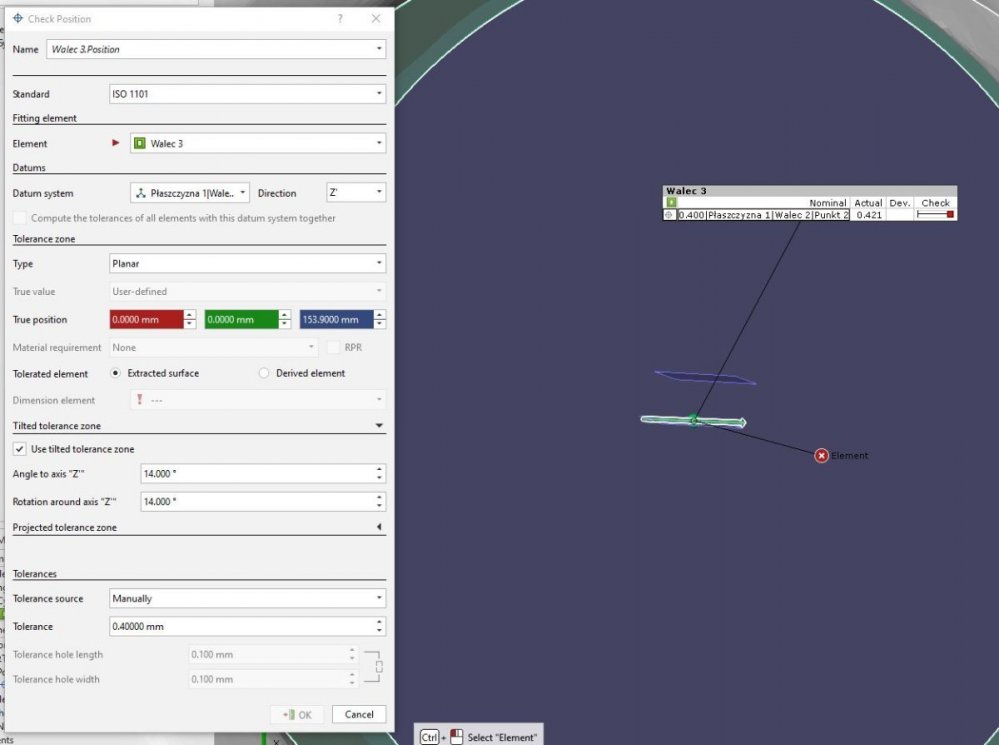Open the Datum system dropdown
Viewport: 999px width, 745px height.
[x=190, y=193]
